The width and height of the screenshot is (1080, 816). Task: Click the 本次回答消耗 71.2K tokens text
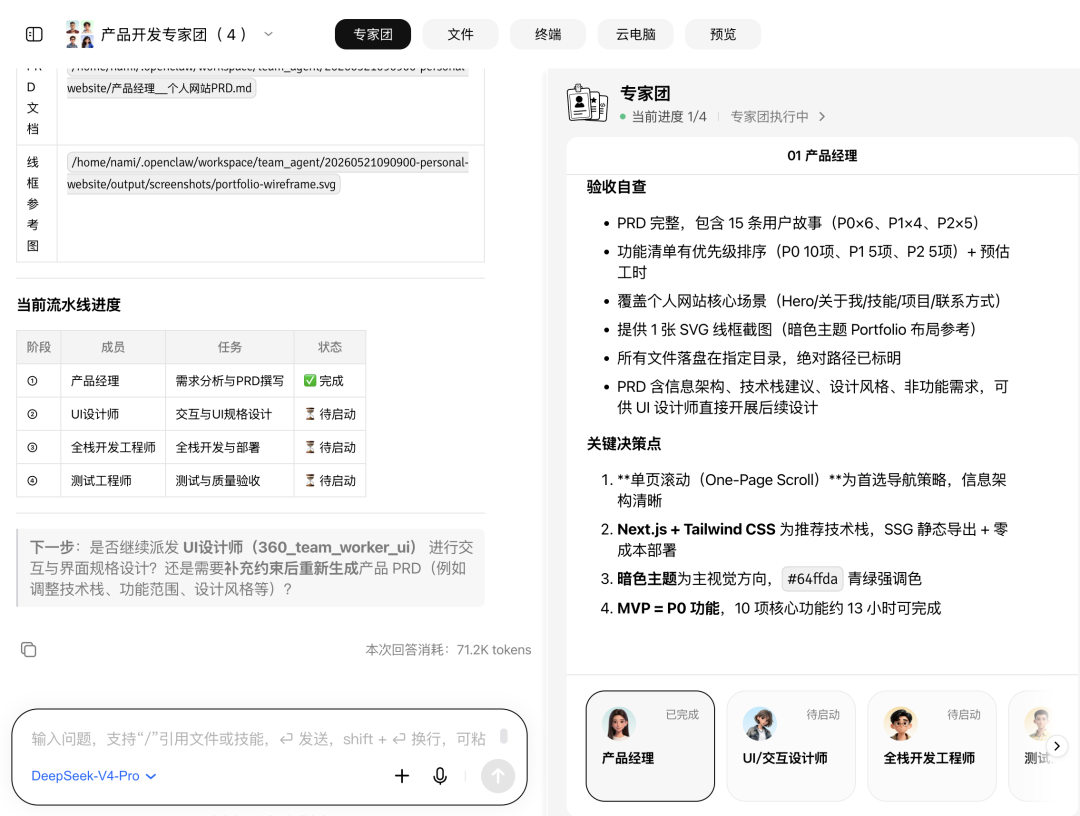click(448, 649)
